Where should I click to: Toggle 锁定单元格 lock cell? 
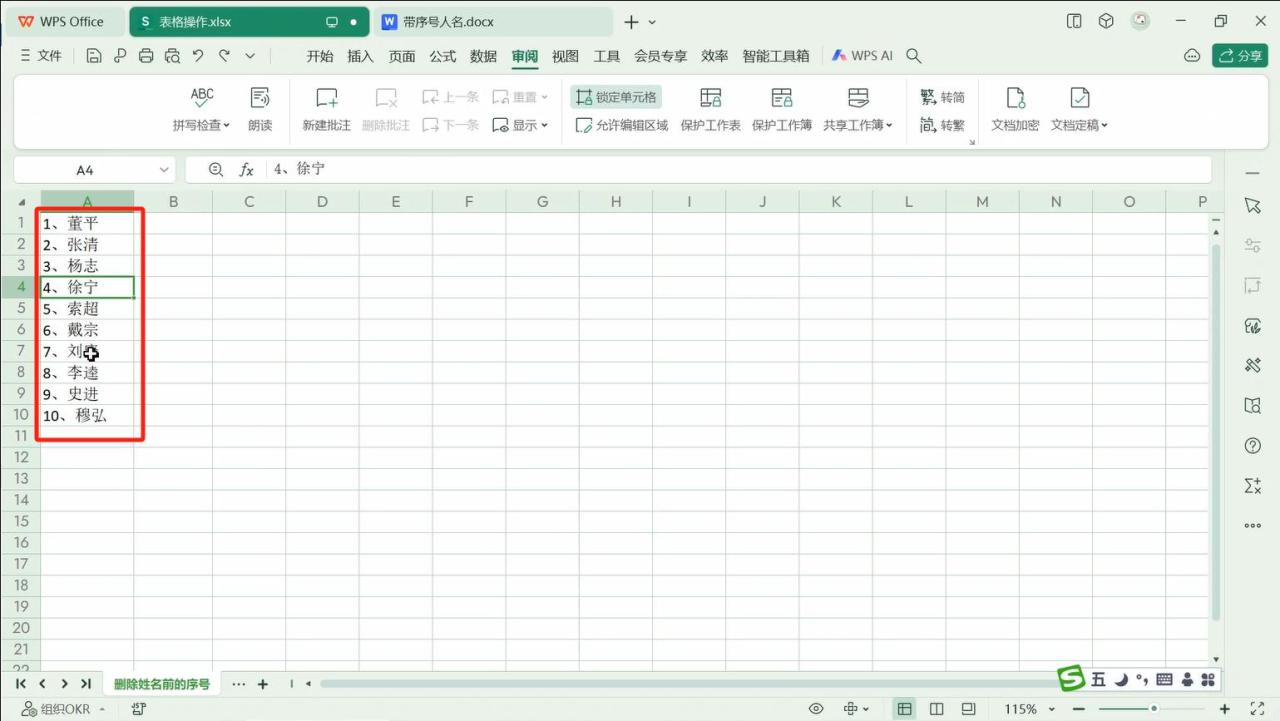click(616, 97)
